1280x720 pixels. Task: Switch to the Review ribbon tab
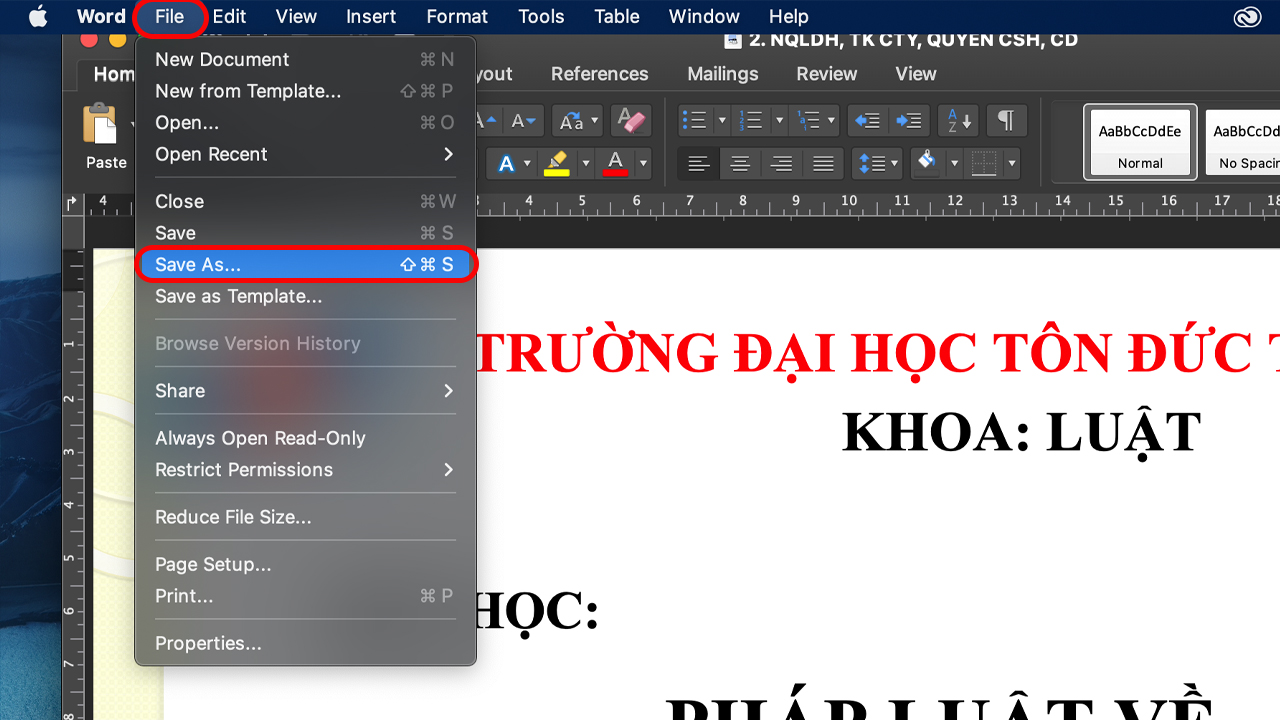pos(827,74)
